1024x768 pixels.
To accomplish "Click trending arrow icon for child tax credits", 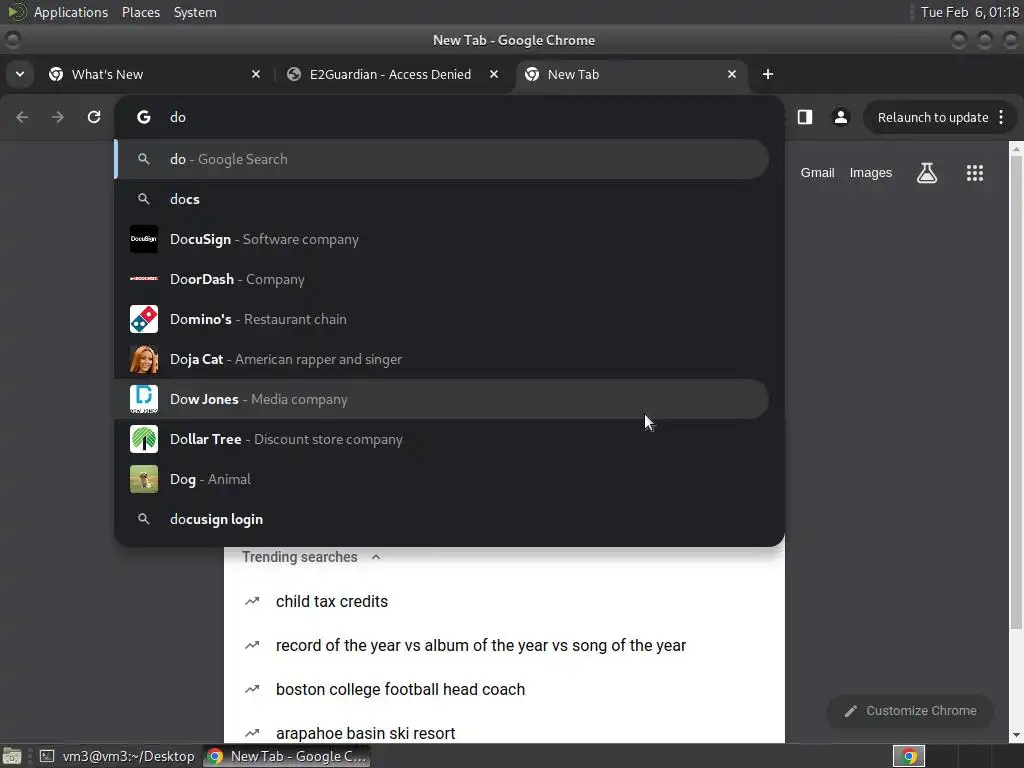I will pyautogui.click(x=252, y=601).
